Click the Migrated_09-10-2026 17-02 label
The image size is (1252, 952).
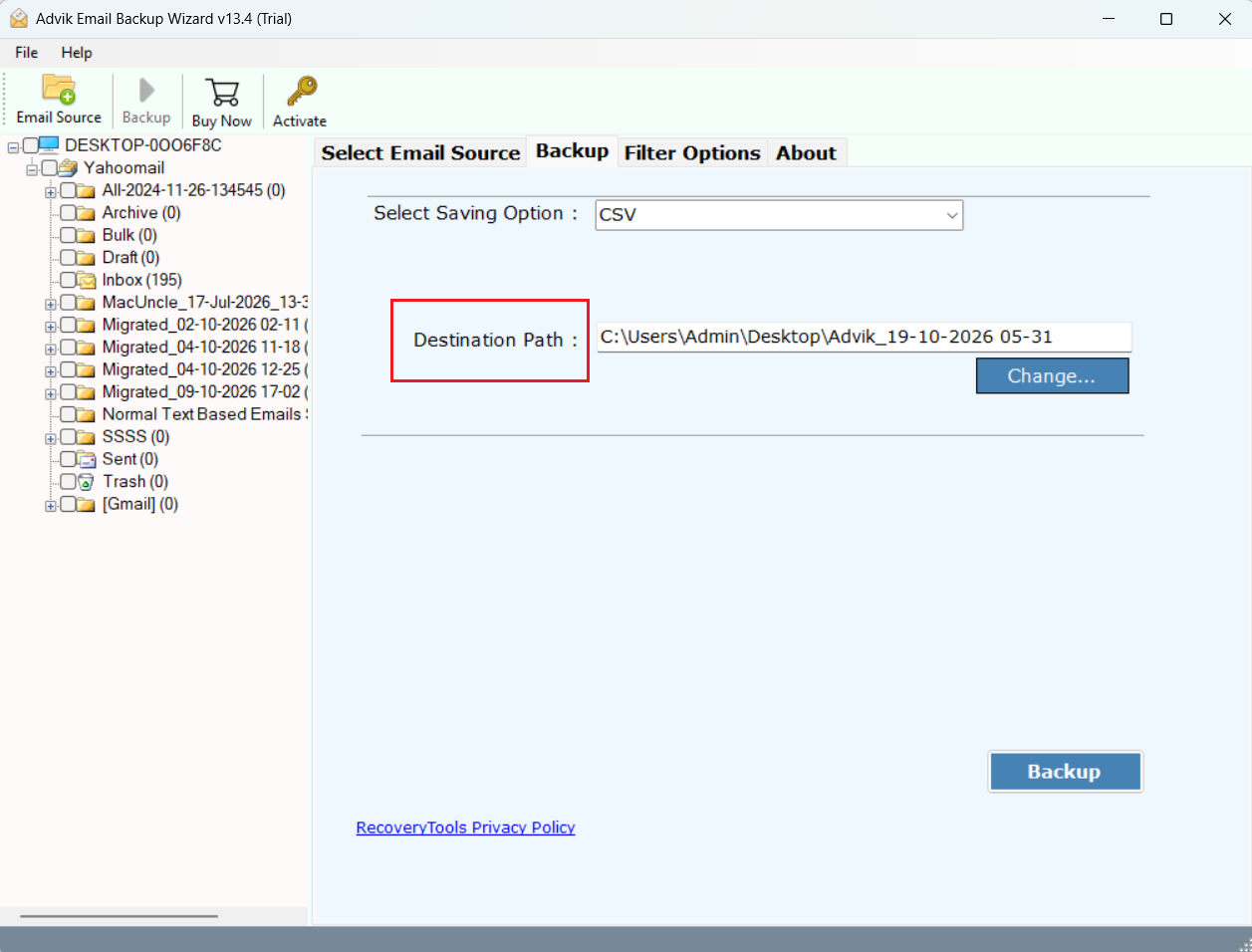coord(205,392)
